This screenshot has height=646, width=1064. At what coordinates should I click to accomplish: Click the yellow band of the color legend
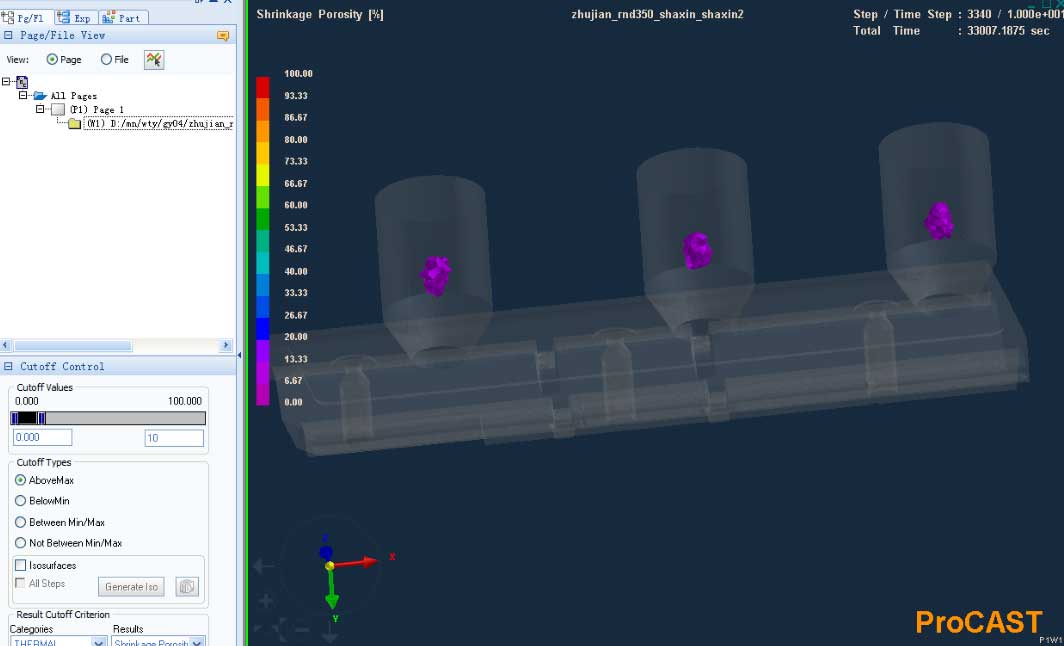263,175
